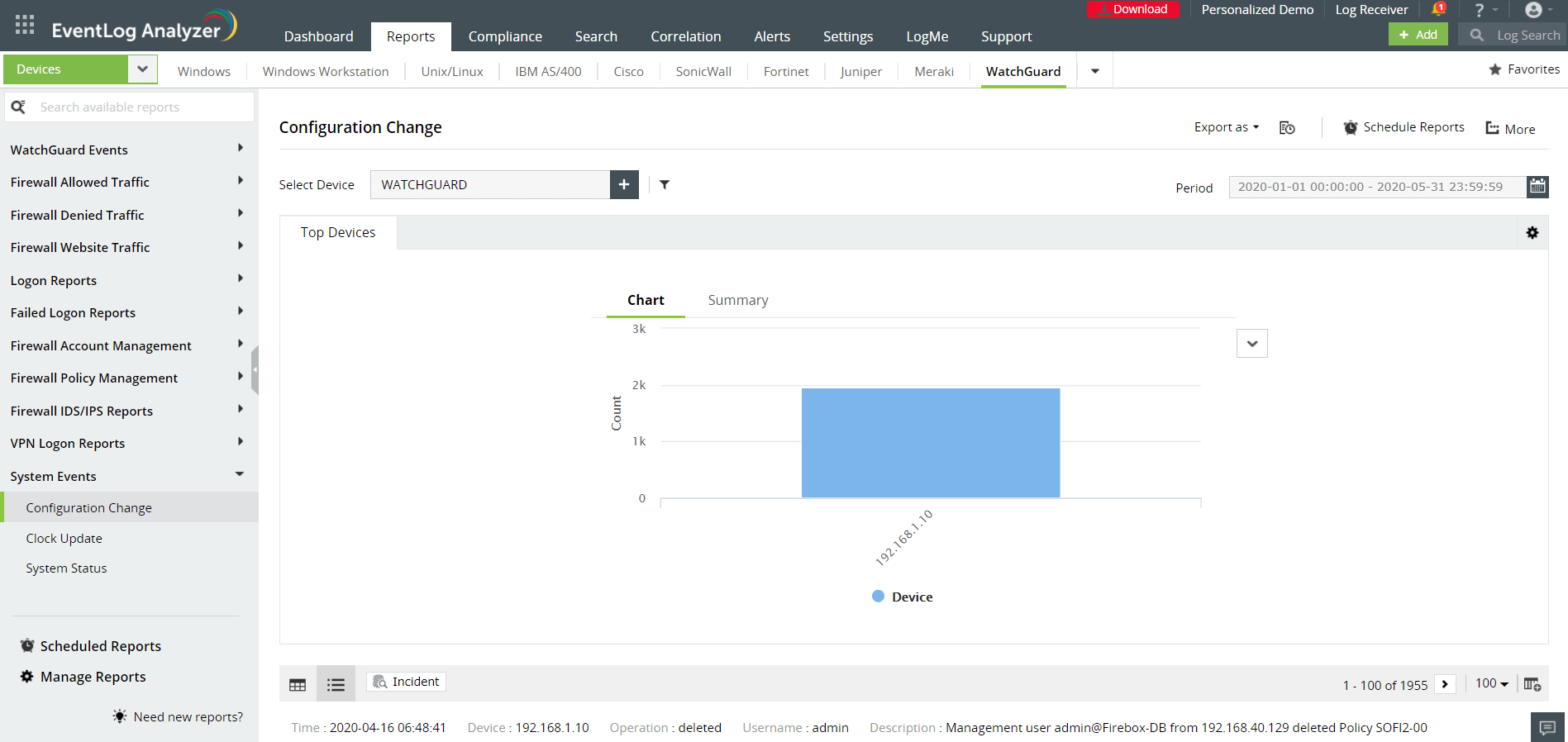Click the notification bell icon
Screen dimensions: 1568x742
point(1438,9)
